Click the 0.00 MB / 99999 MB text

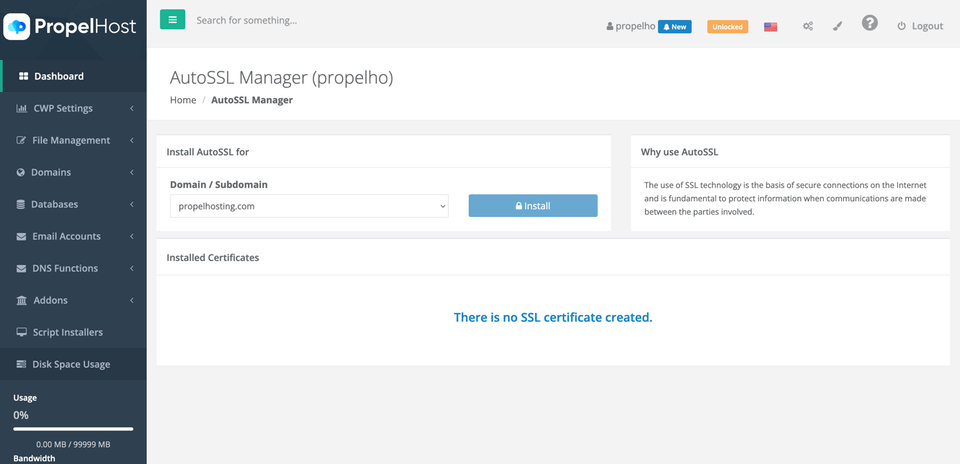coord(73,444)
